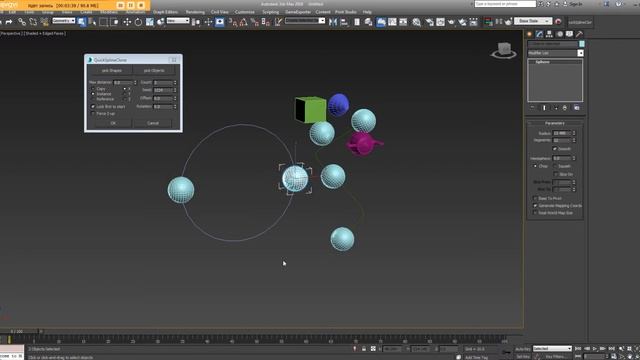
Task: Open the Material Editor icon
Action: tap(416, 22)
